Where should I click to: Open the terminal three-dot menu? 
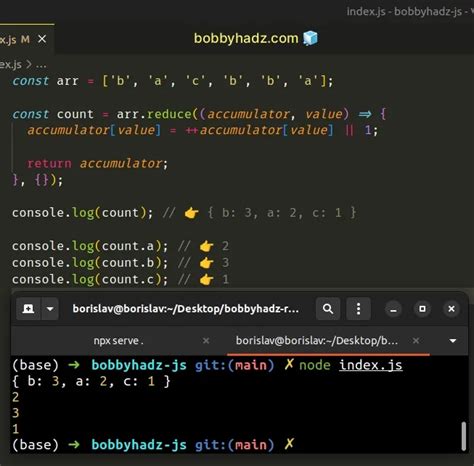358,309
